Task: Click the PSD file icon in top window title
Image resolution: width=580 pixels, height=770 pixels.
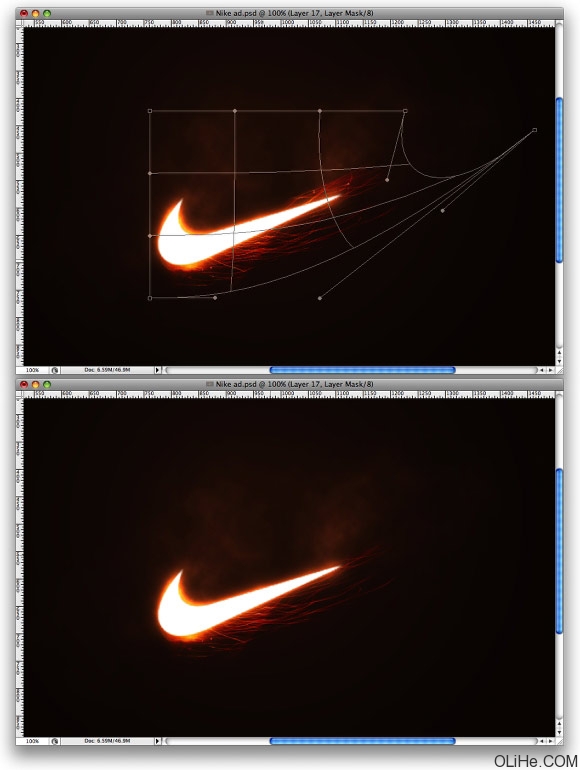Action: coord(210,13)
